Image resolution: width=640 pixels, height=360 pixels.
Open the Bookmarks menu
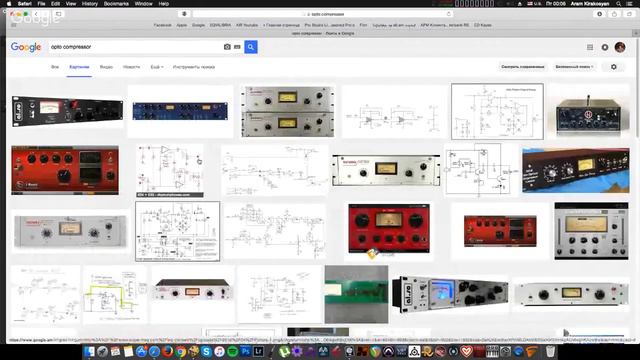click(116, 4)
